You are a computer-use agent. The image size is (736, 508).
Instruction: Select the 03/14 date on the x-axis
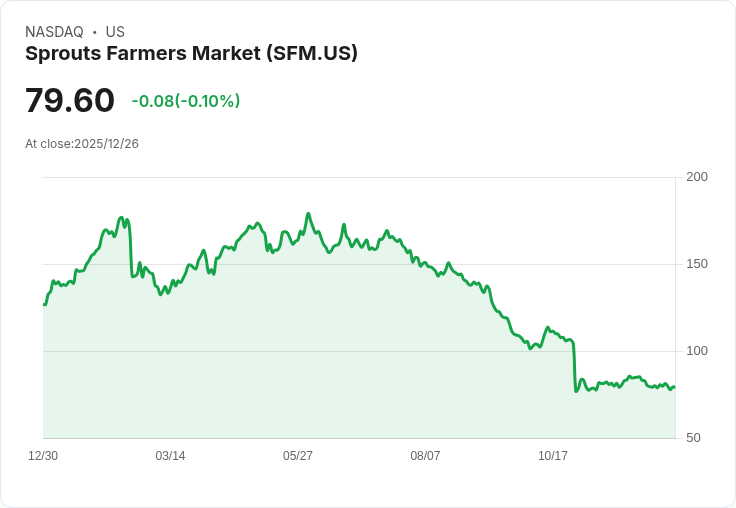170,456
